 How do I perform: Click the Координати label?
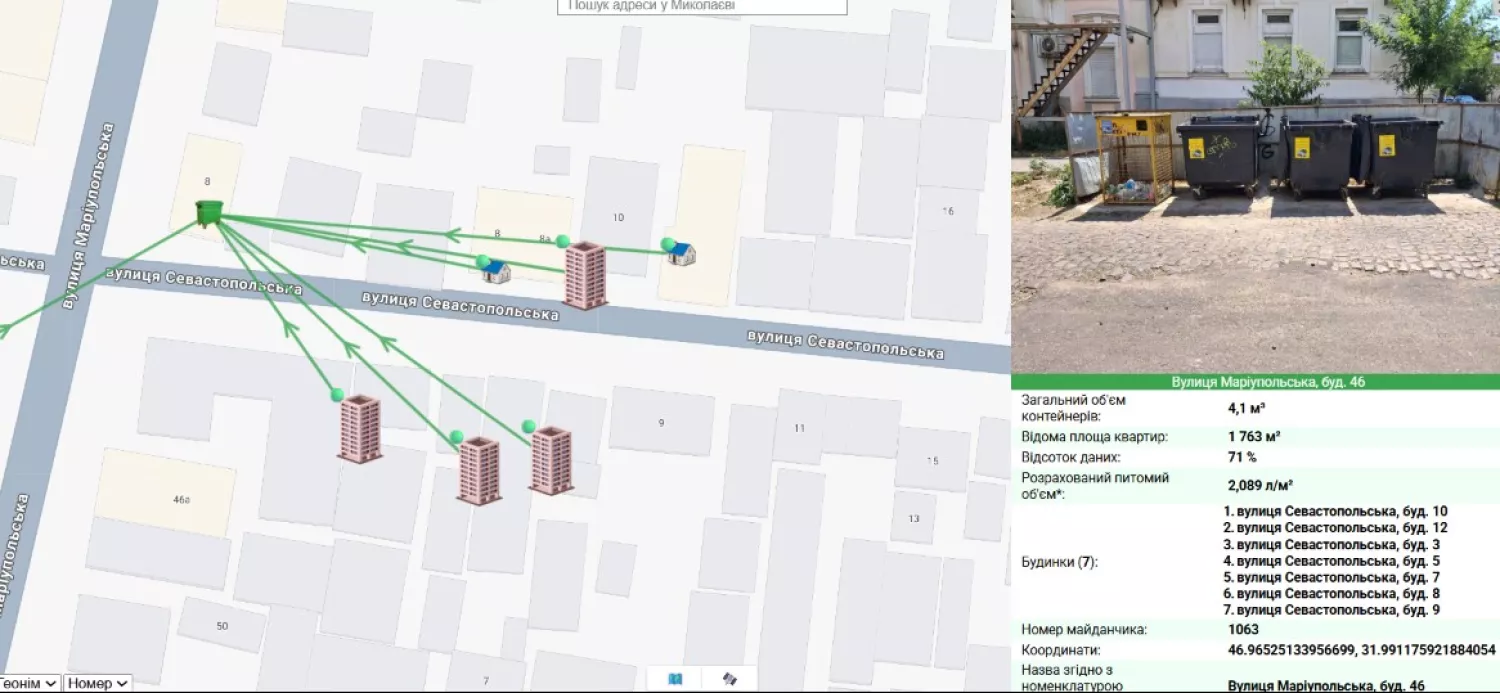(x=1060, y=649)
